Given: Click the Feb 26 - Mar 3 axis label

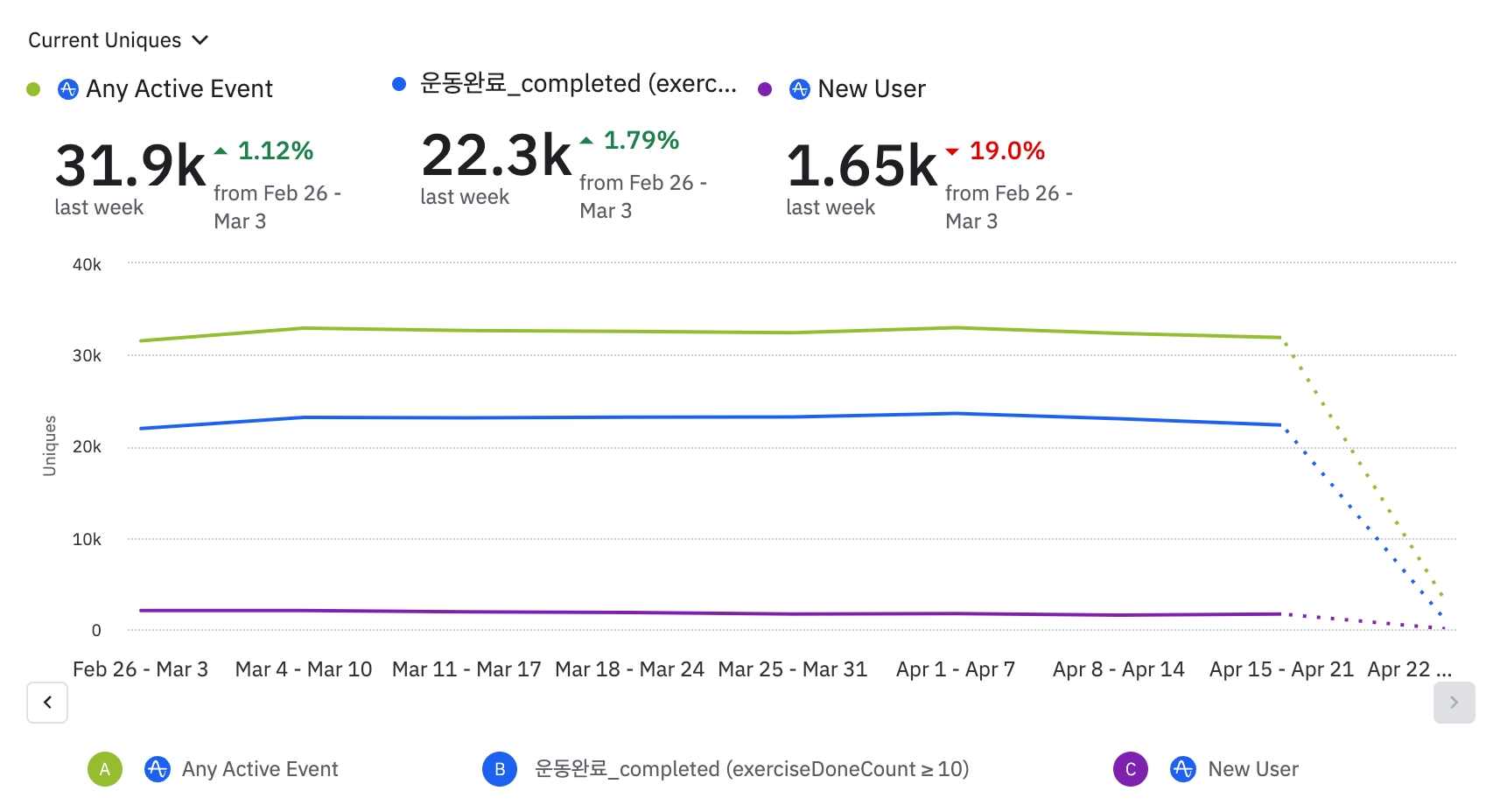Looking at the screenshot, I should (x=141, y=669).
